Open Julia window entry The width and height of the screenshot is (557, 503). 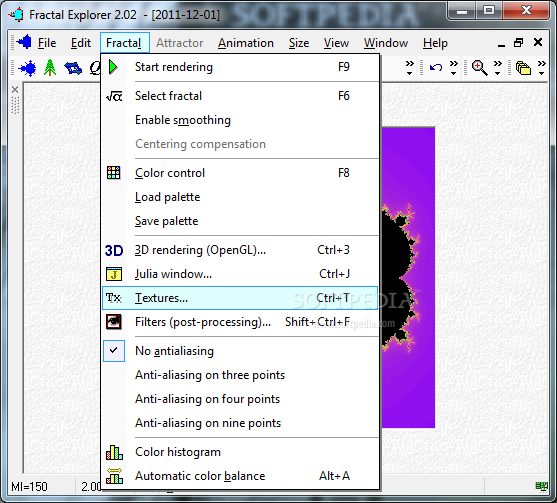click(x=240, y=274)
